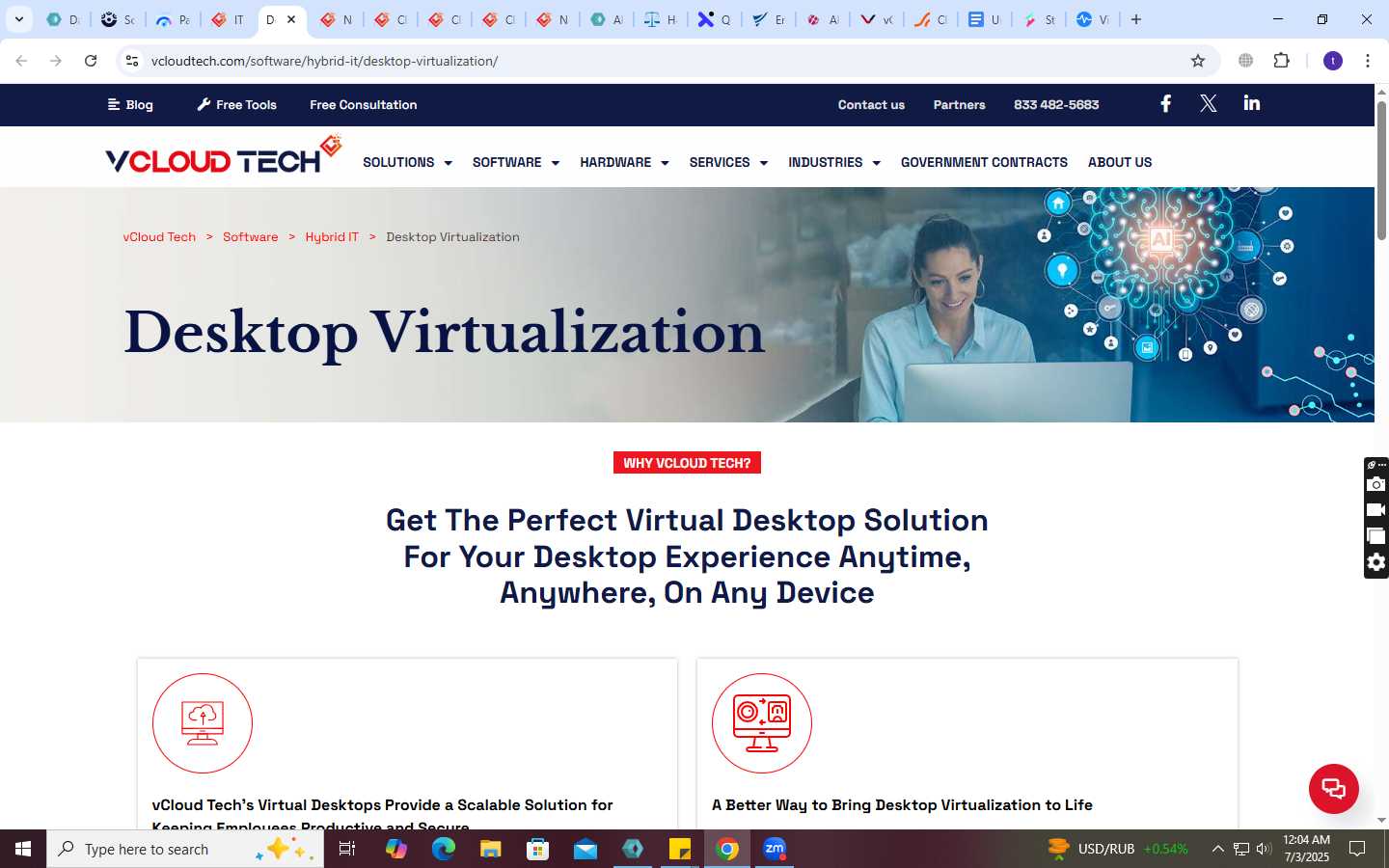
Task: Switch to the 'H' tab with scales icon
Action: tap(661, 19)
